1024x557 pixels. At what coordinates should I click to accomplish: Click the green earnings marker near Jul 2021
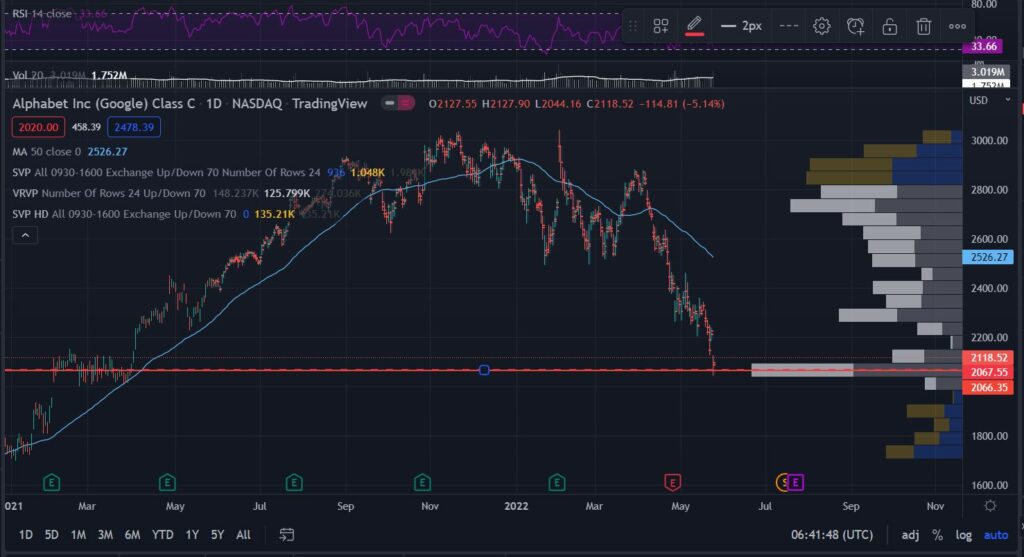tap(294, 483)
